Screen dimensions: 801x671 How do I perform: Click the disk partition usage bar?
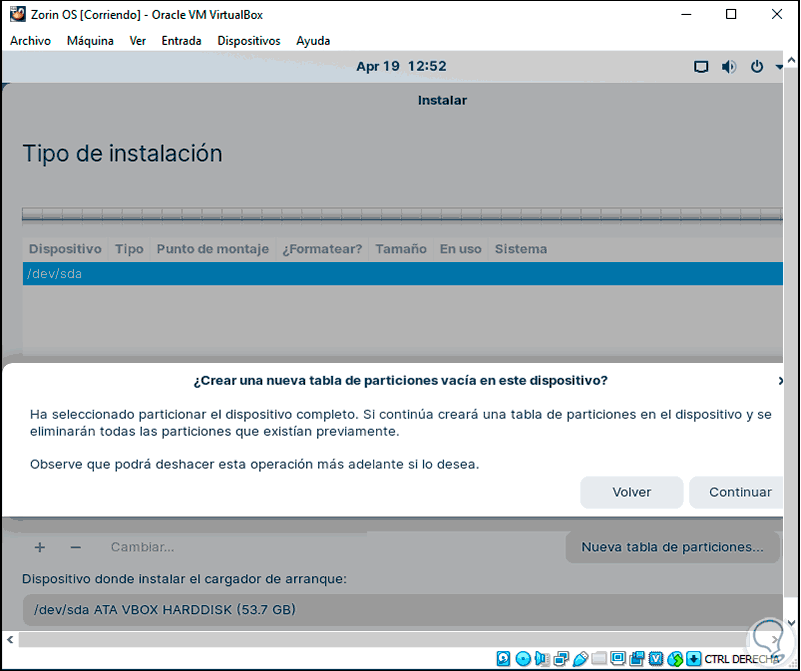[403, 215]
